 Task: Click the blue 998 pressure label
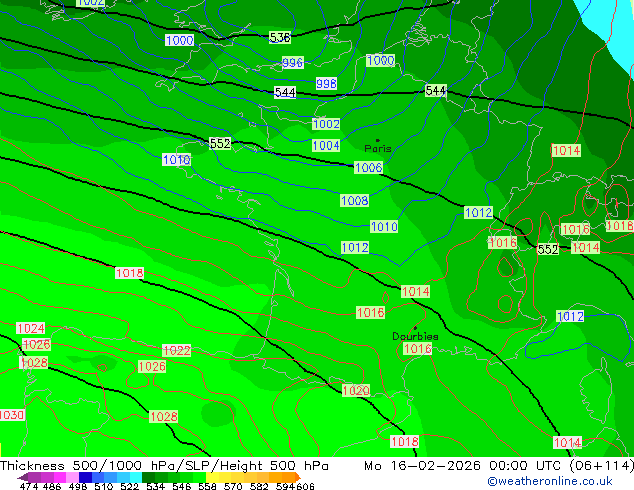click(326, 83)
